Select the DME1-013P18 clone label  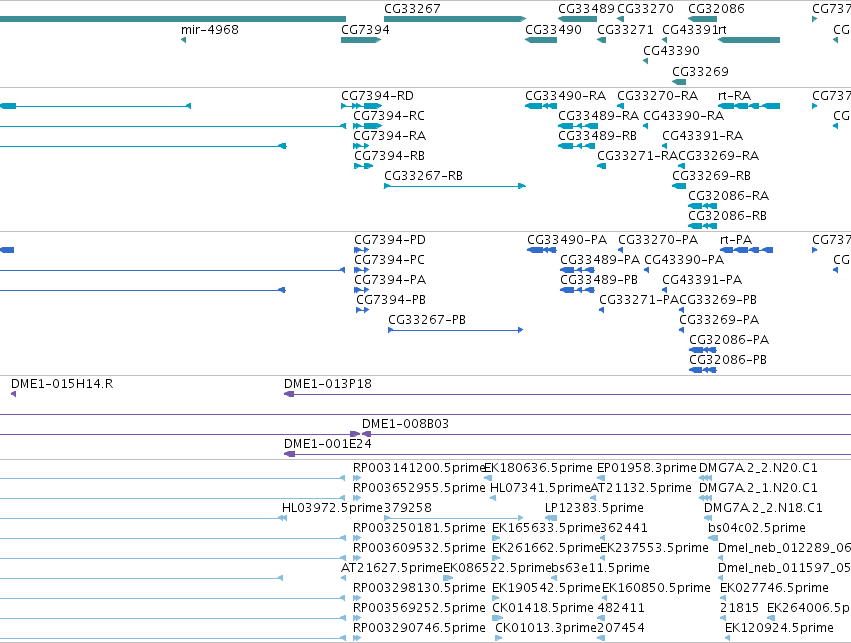click(328, 385)
